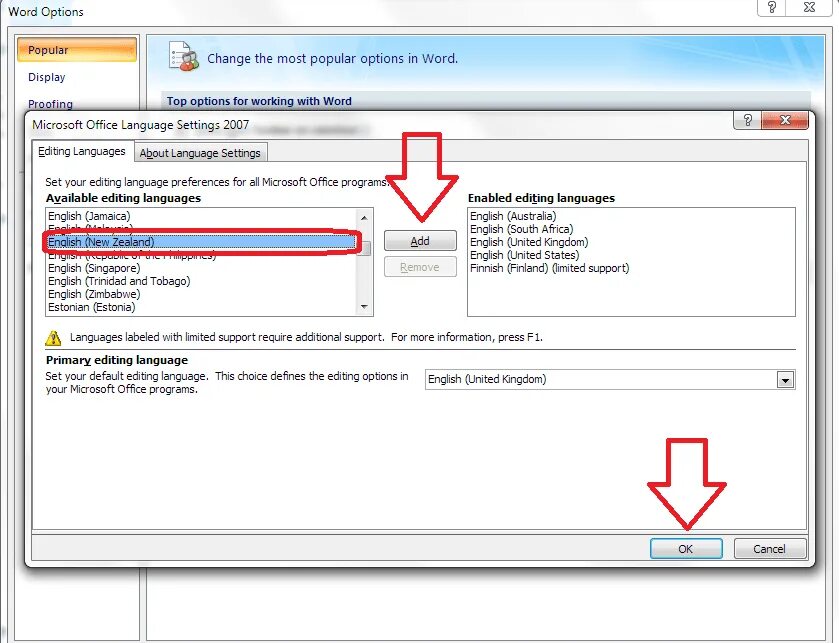839x643 pixels.
Task: Click the Add language button
Action: pos(420,241)
